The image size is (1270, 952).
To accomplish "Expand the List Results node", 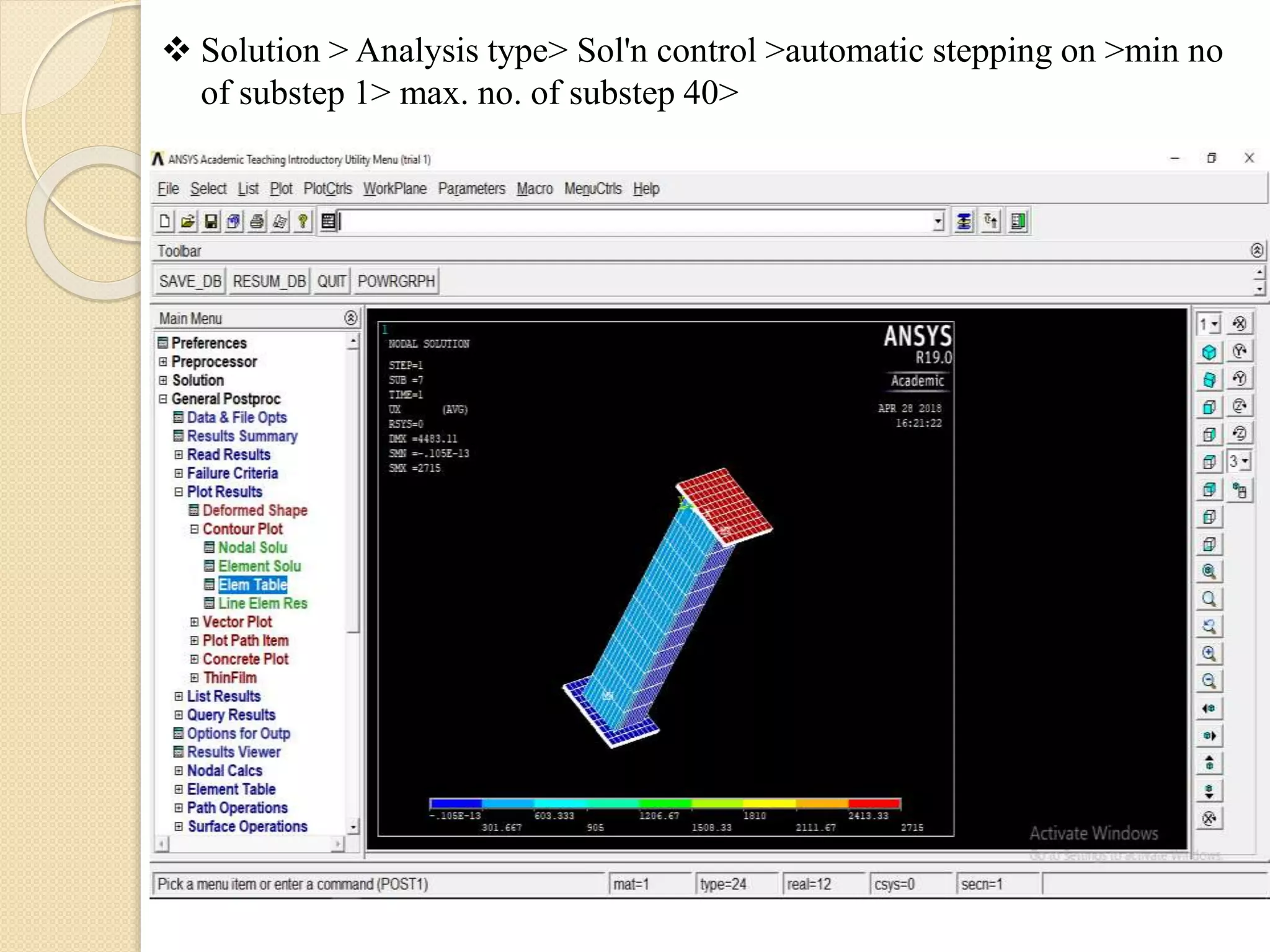I will point(179,696).
